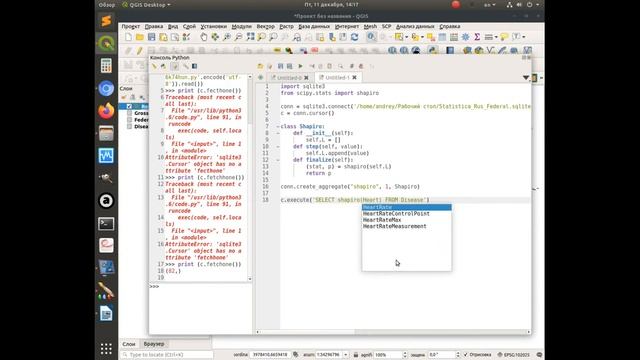Click the Zoom Full extent icon
640x360 pixels.
(x=250, y=37)
